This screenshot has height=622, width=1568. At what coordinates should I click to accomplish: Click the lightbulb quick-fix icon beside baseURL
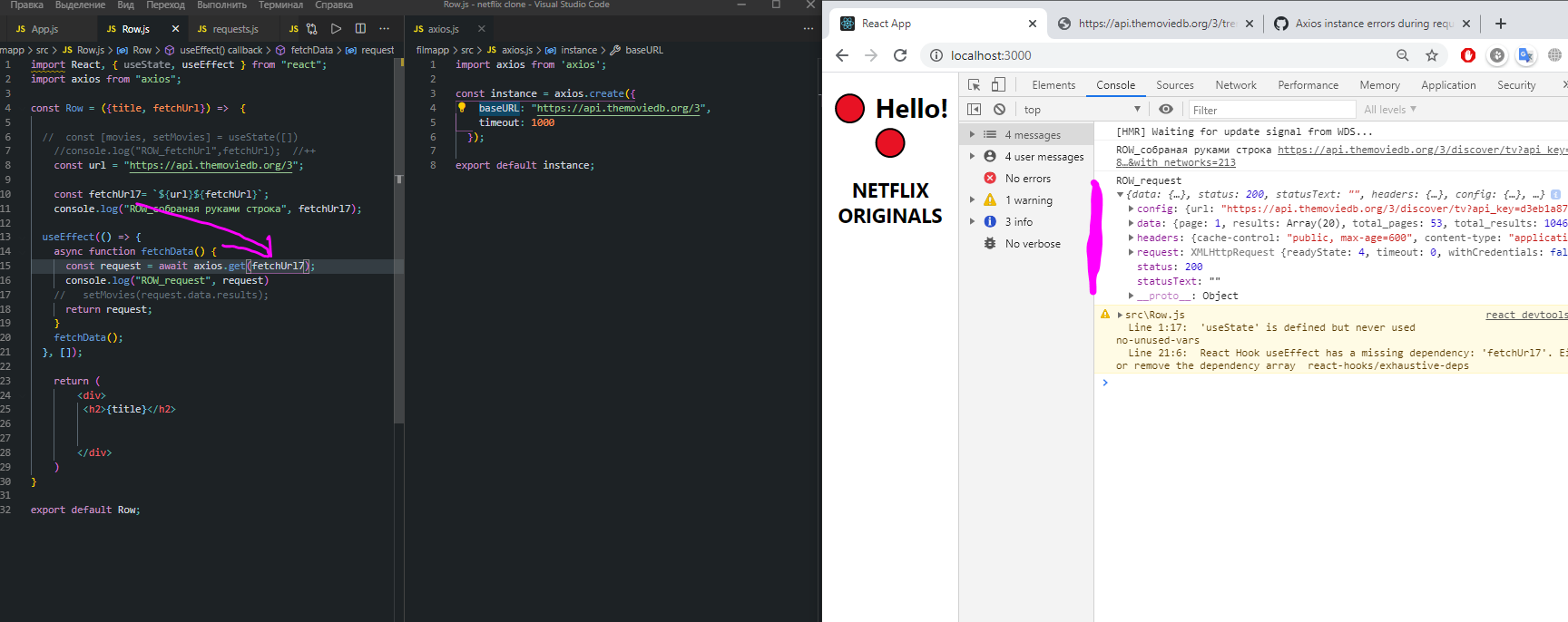pos(462,108)
